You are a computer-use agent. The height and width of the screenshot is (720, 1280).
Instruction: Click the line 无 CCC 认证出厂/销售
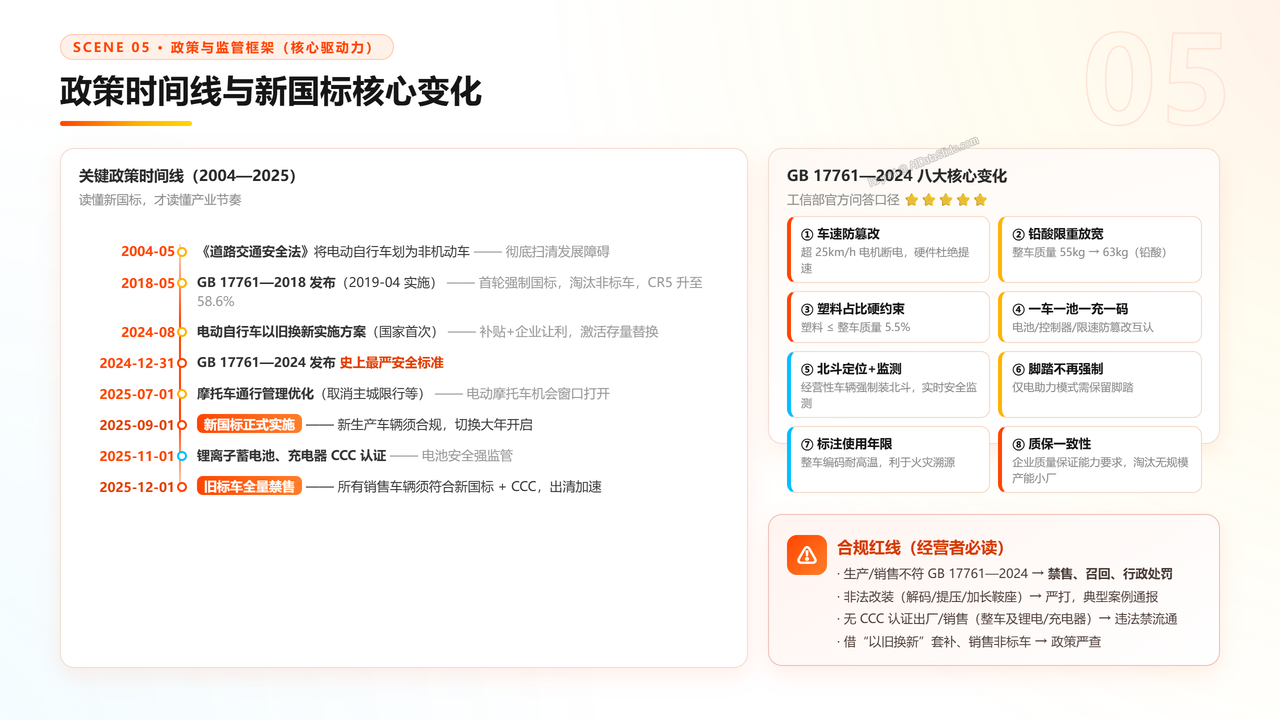coord(914,619)
